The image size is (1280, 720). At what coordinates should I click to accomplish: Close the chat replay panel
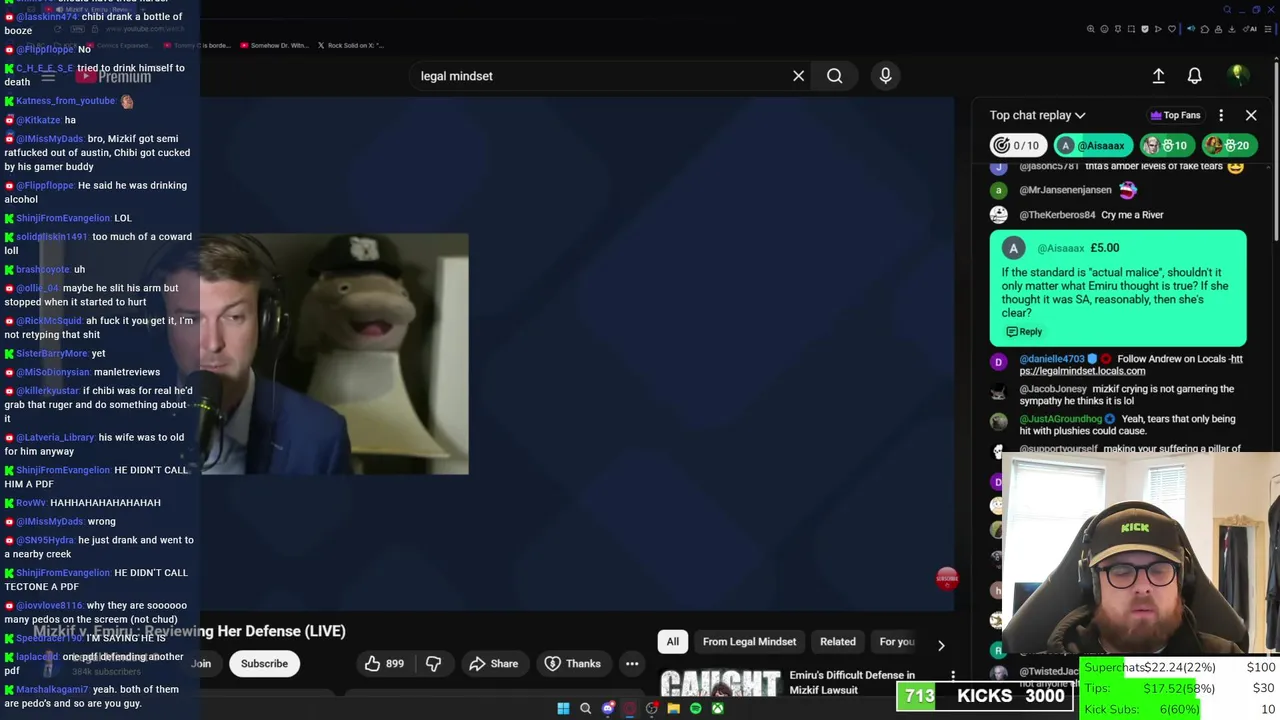(1251, 115)
